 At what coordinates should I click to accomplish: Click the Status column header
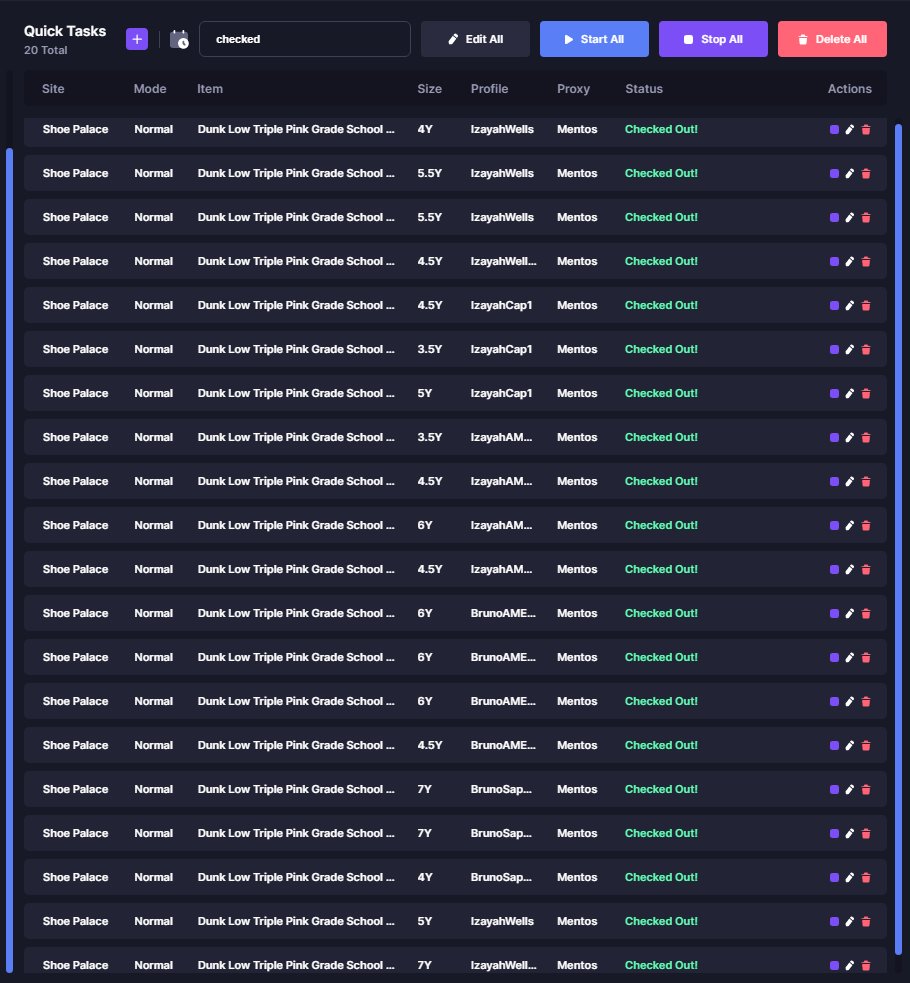644,88
